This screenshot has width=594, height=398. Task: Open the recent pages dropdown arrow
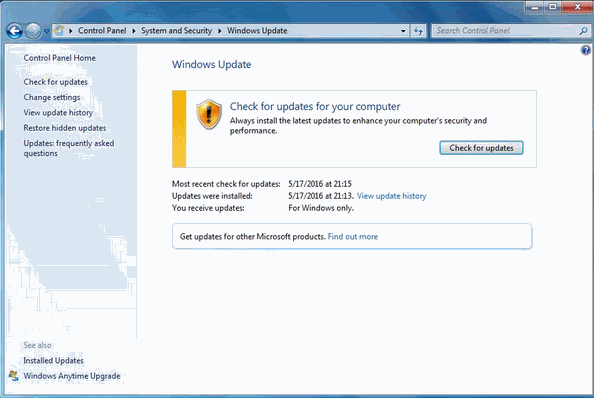click(x=46, y=31)
